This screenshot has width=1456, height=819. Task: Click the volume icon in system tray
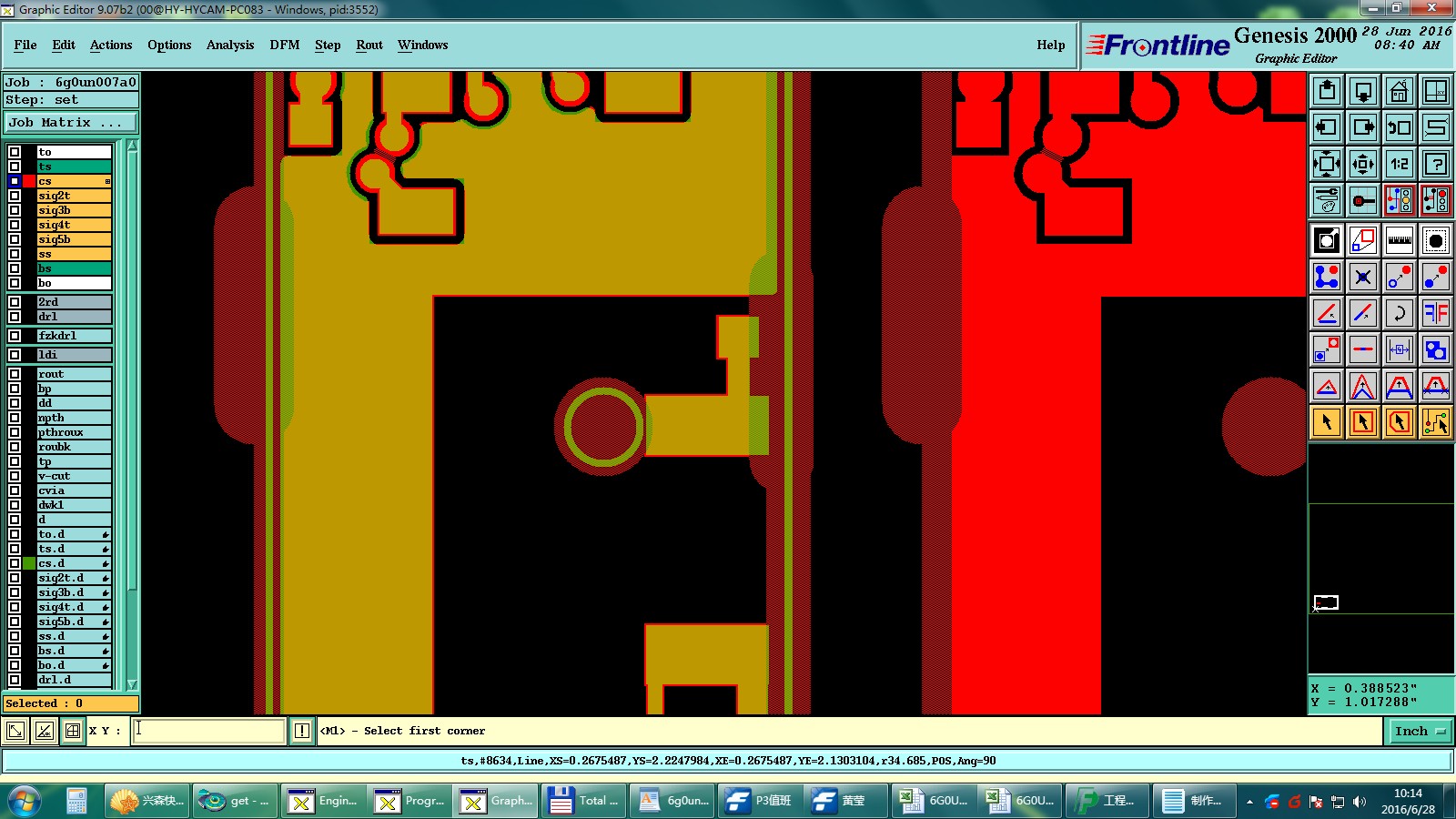pos(1360,802)
